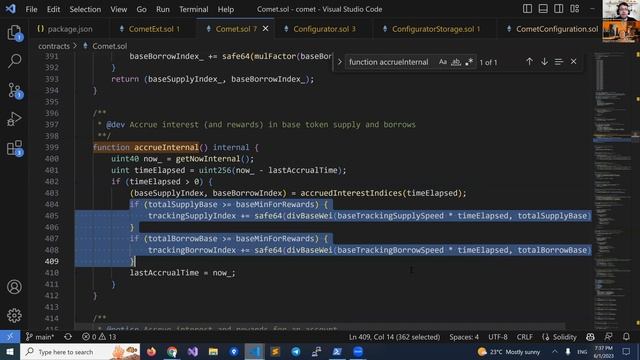Switch to the ConfiguratorStorage.sol tab

click(435, 29)
